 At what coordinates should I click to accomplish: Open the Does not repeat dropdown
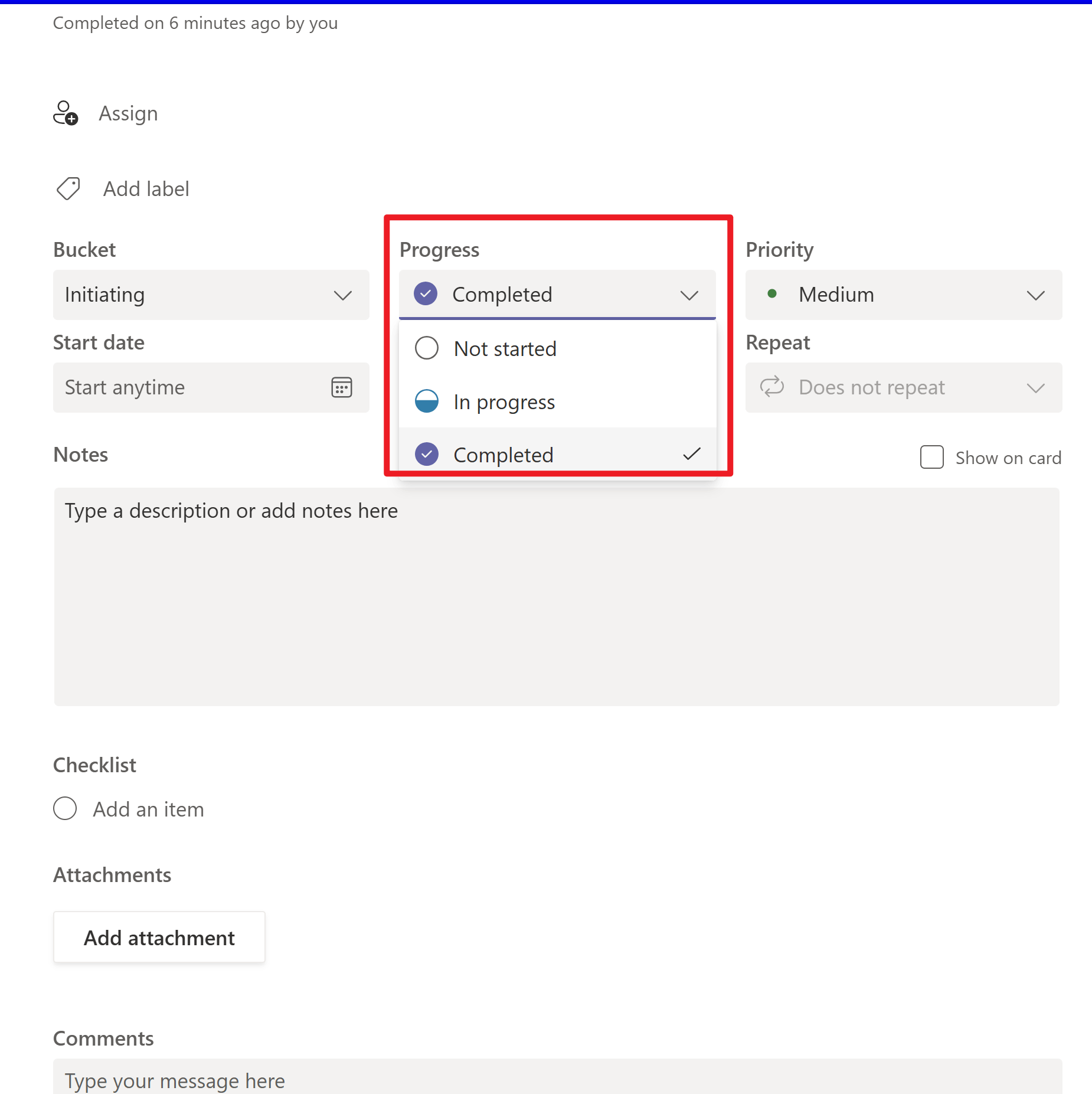(x=904, y=387)
